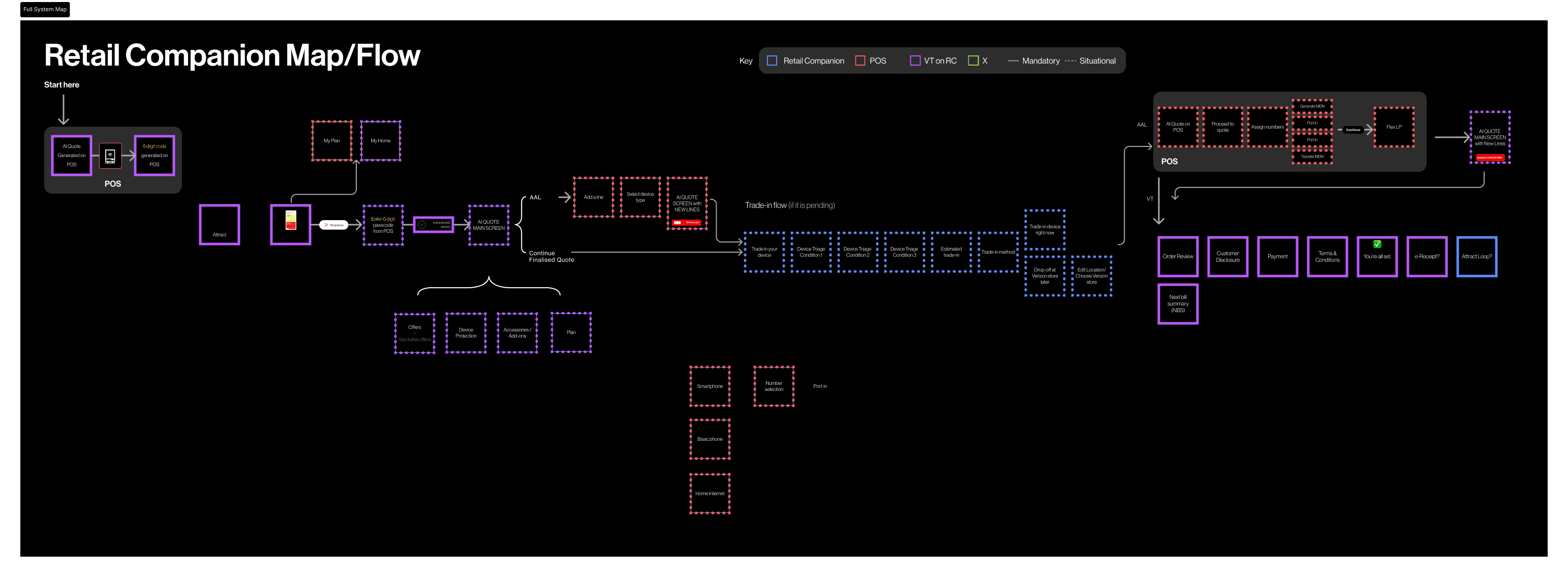Click the green X key swatch
1568x577 pixels.
click(x=973, y=61)
